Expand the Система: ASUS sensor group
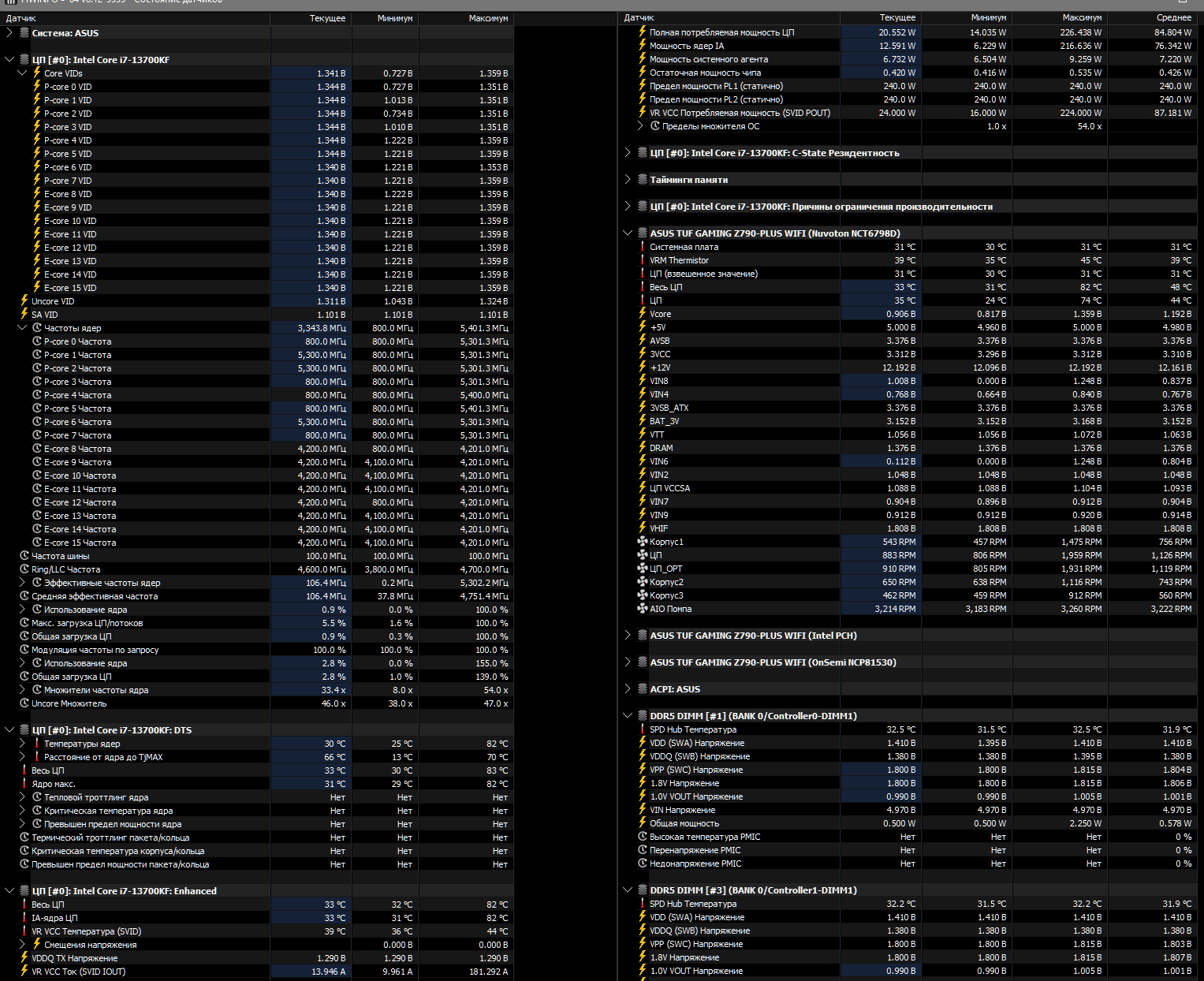The width and height of the screenshot is (1204, 981). [x=9, y=33]
